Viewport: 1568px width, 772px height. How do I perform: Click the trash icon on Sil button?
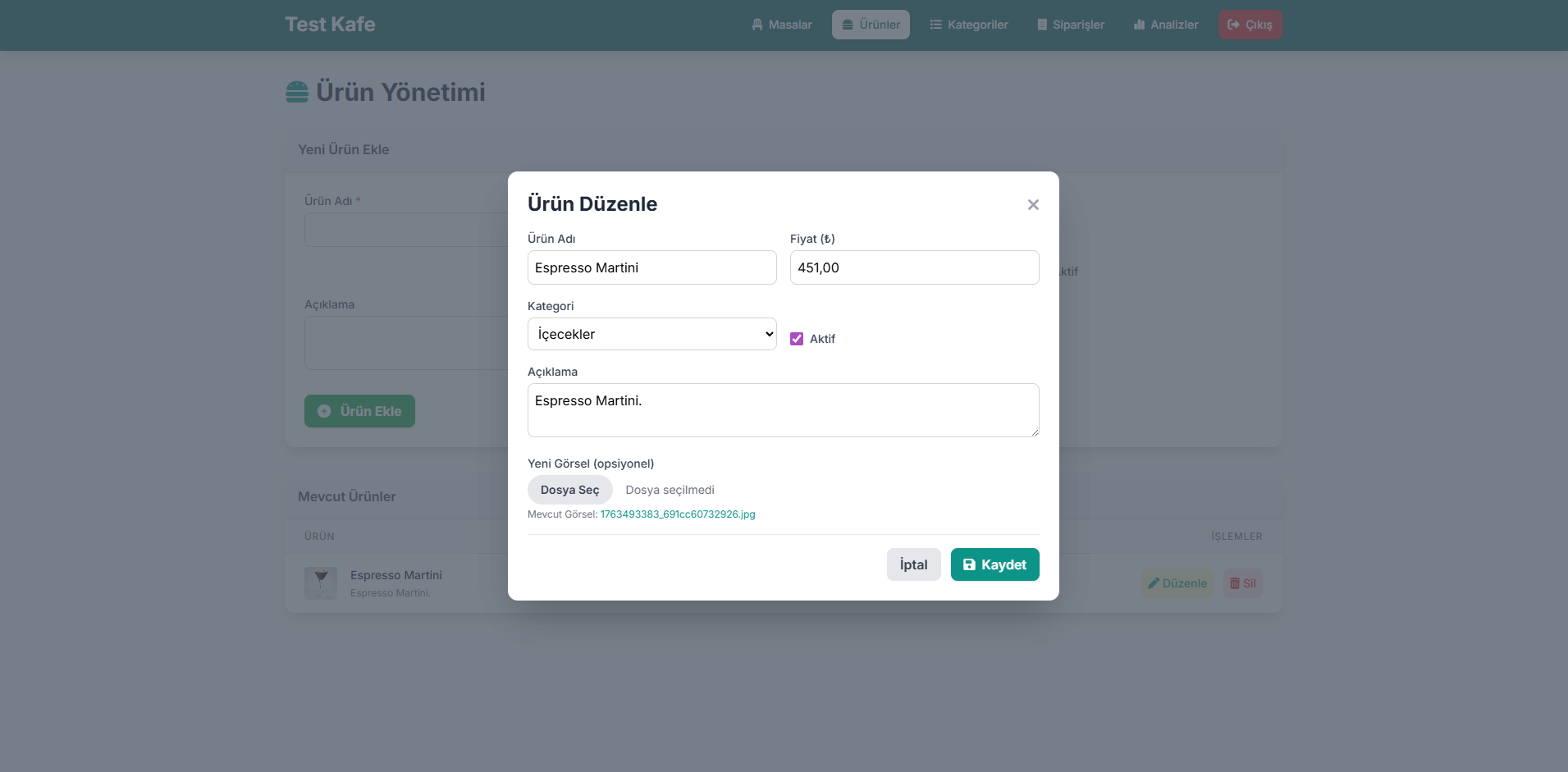coord(1234,583)
